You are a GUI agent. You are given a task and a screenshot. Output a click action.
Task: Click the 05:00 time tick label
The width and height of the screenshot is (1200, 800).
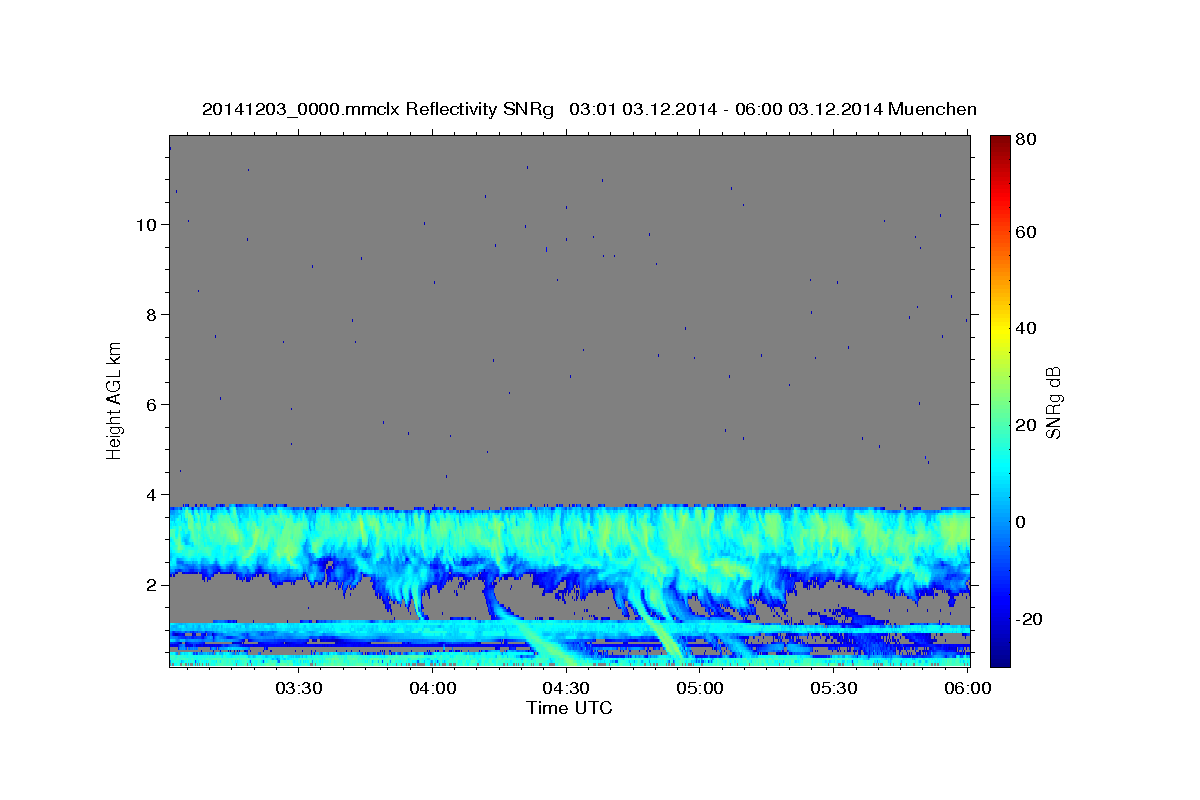pyautogui.click(x=700, y=688)
